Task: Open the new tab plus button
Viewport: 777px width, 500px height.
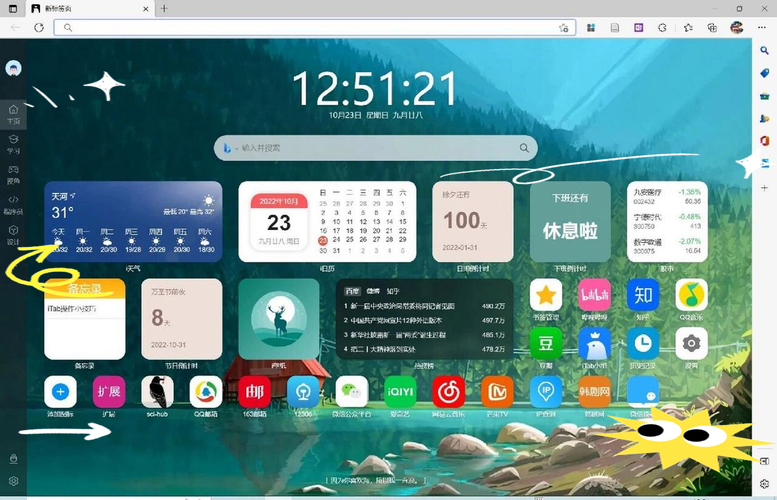Action: (x=164, y=8)
